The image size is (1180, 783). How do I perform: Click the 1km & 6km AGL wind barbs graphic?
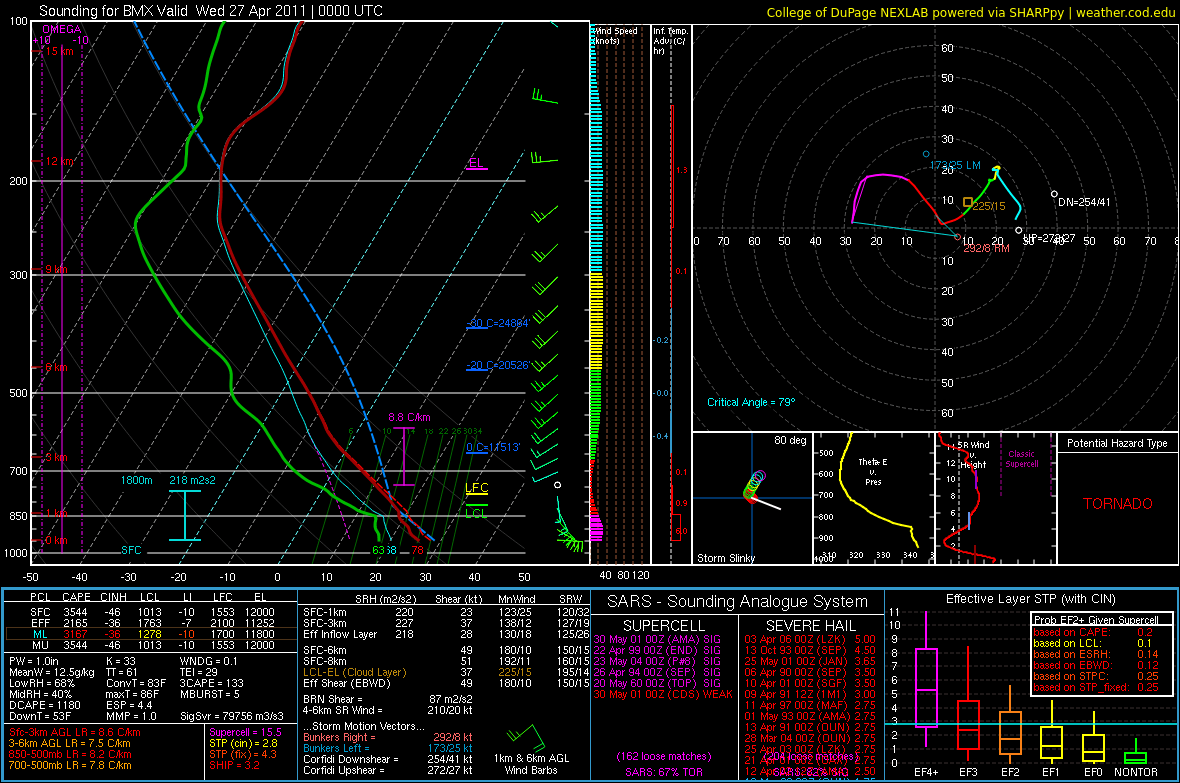[525, 737]
